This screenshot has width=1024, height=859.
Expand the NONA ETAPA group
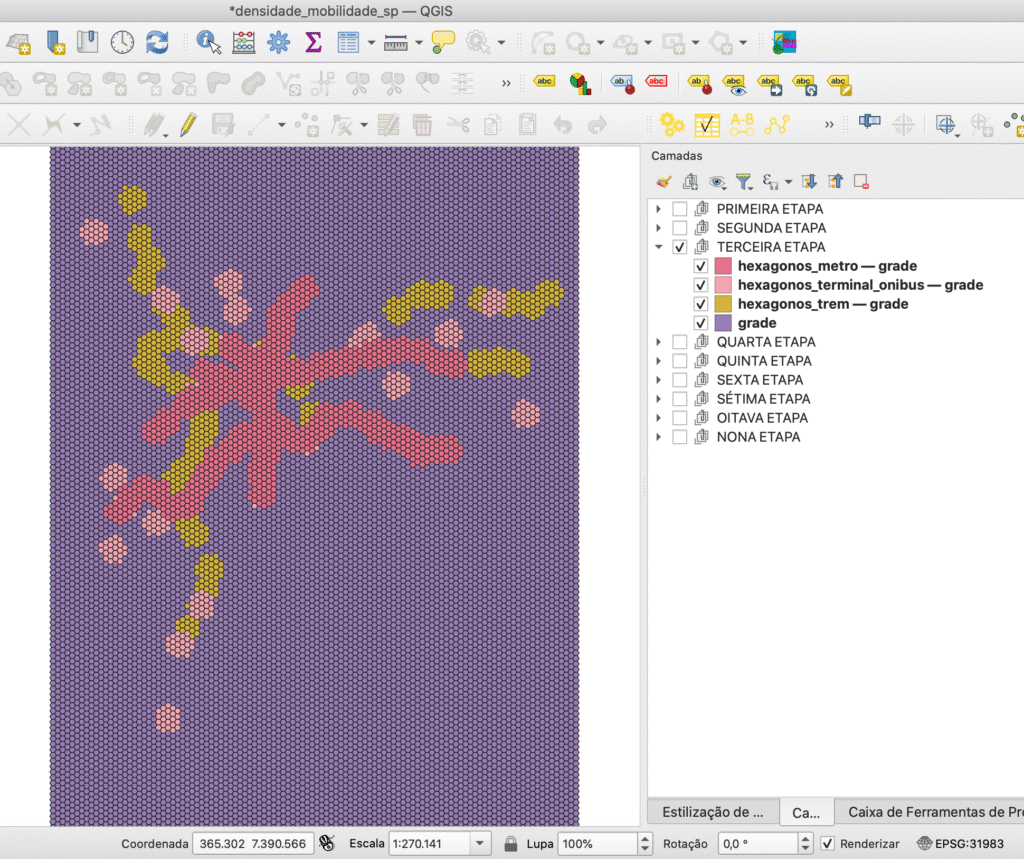click(x=658, y=436)
